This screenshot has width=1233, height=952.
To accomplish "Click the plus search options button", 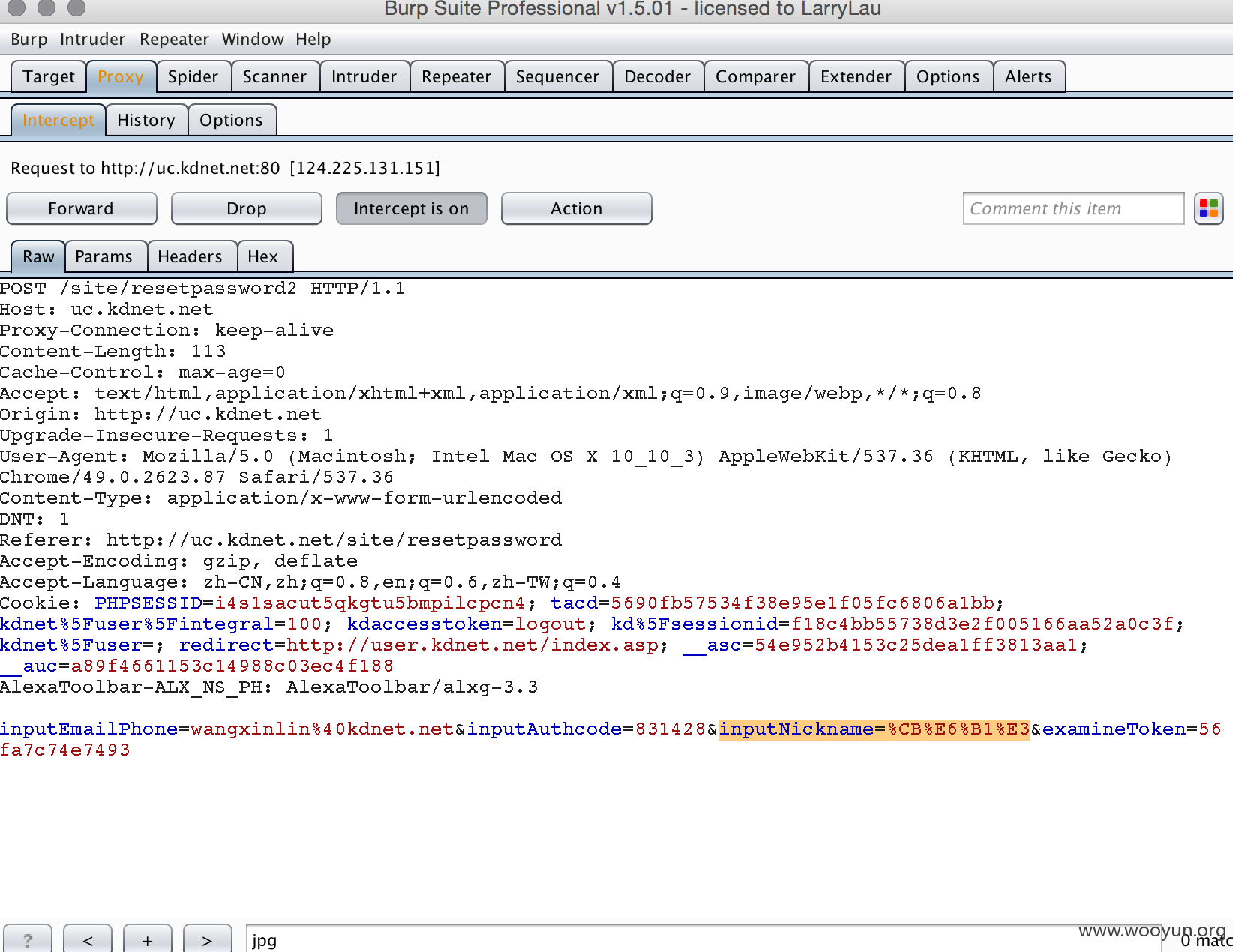I will pyautogui.click(x=148, y=939).
